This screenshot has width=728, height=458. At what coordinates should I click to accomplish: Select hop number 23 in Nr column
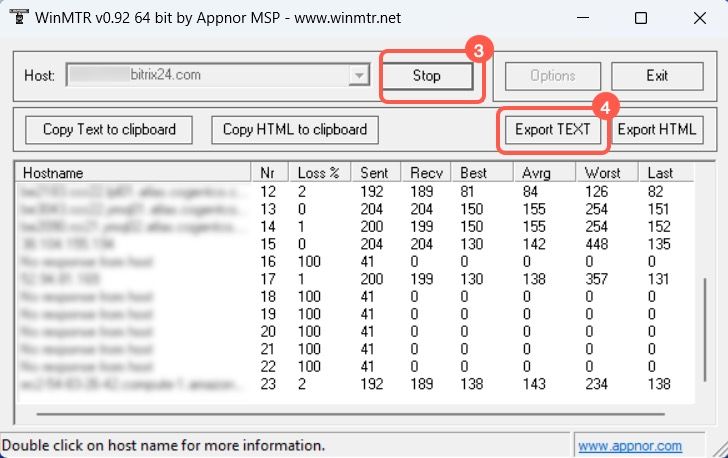(268, 384)
